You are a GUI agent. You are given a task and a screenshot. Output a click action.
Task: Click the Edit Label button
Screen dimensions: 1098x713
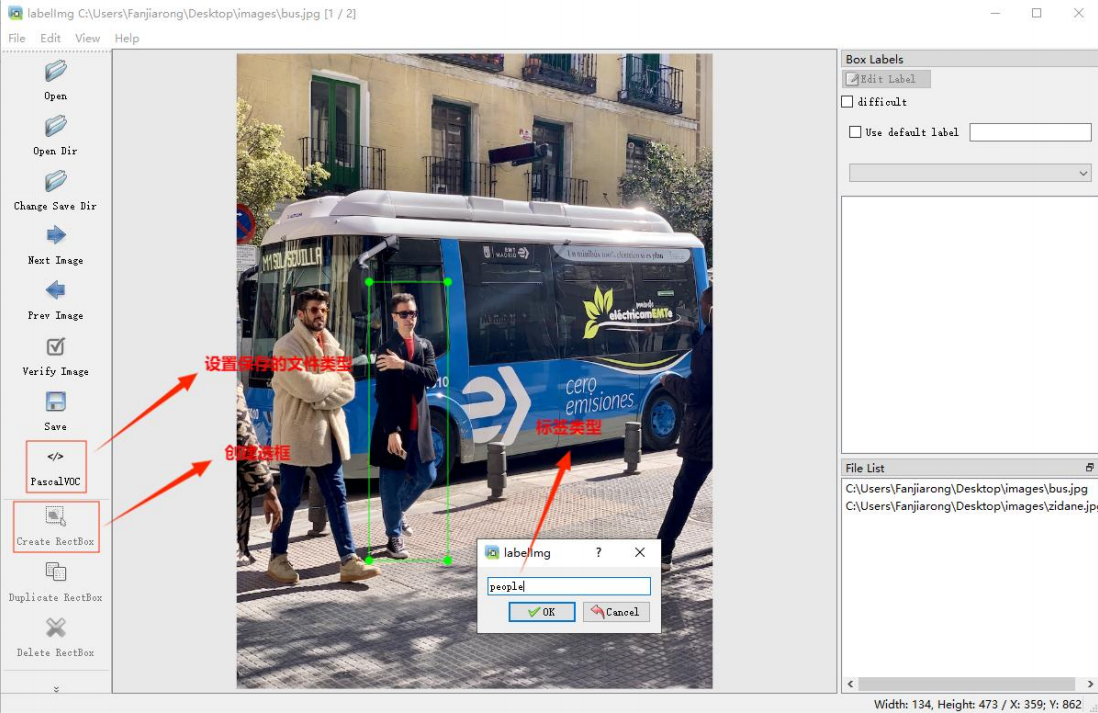[x=887, y=79]
